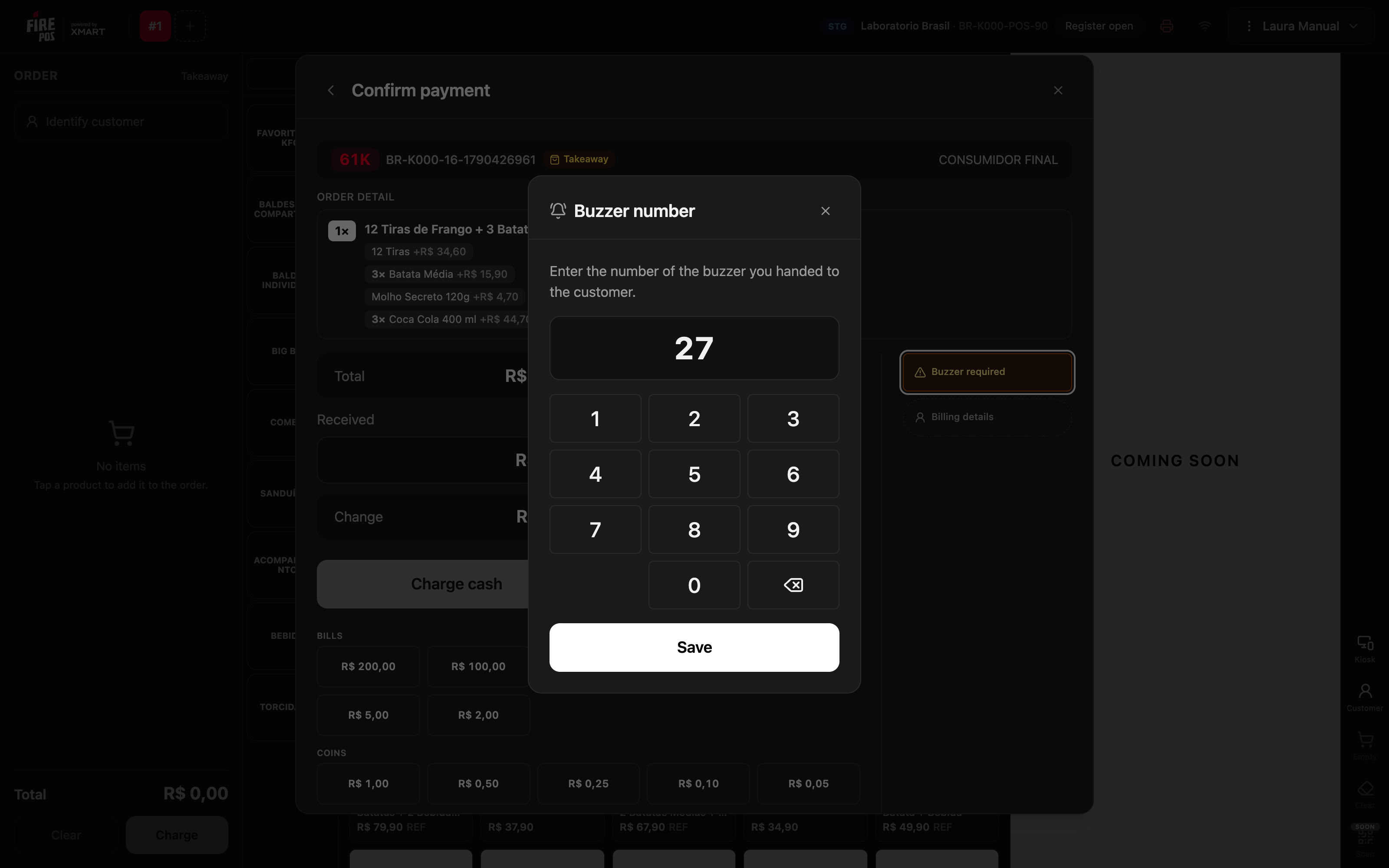The image size is (1389, 868).
Task: Click the Clear eraser sidebar icon
Action: pyautogui.click(x=1365, y=795)
